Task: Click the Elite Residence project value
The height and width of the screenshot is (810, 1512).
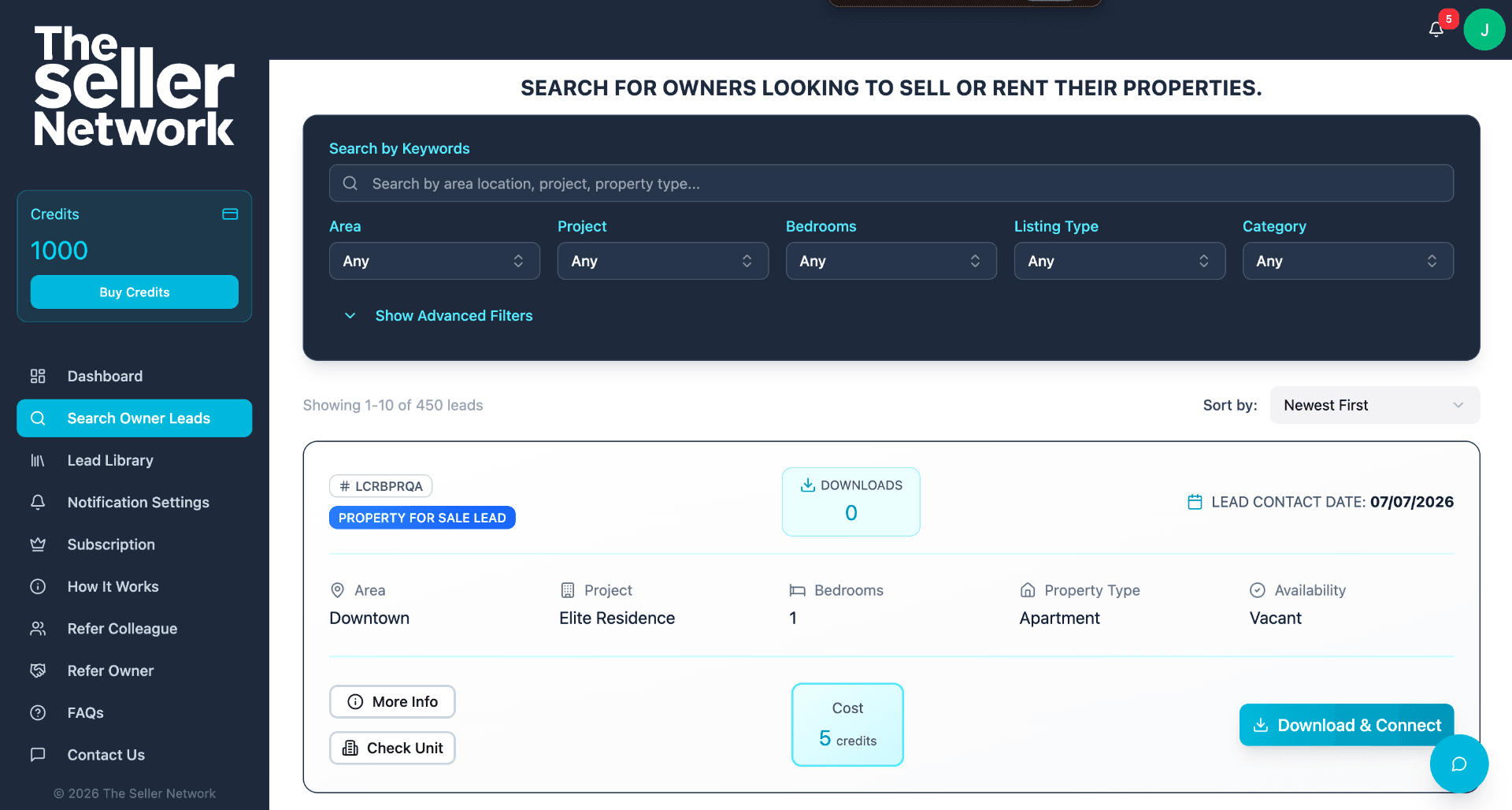Action: (x=617, y=619)
